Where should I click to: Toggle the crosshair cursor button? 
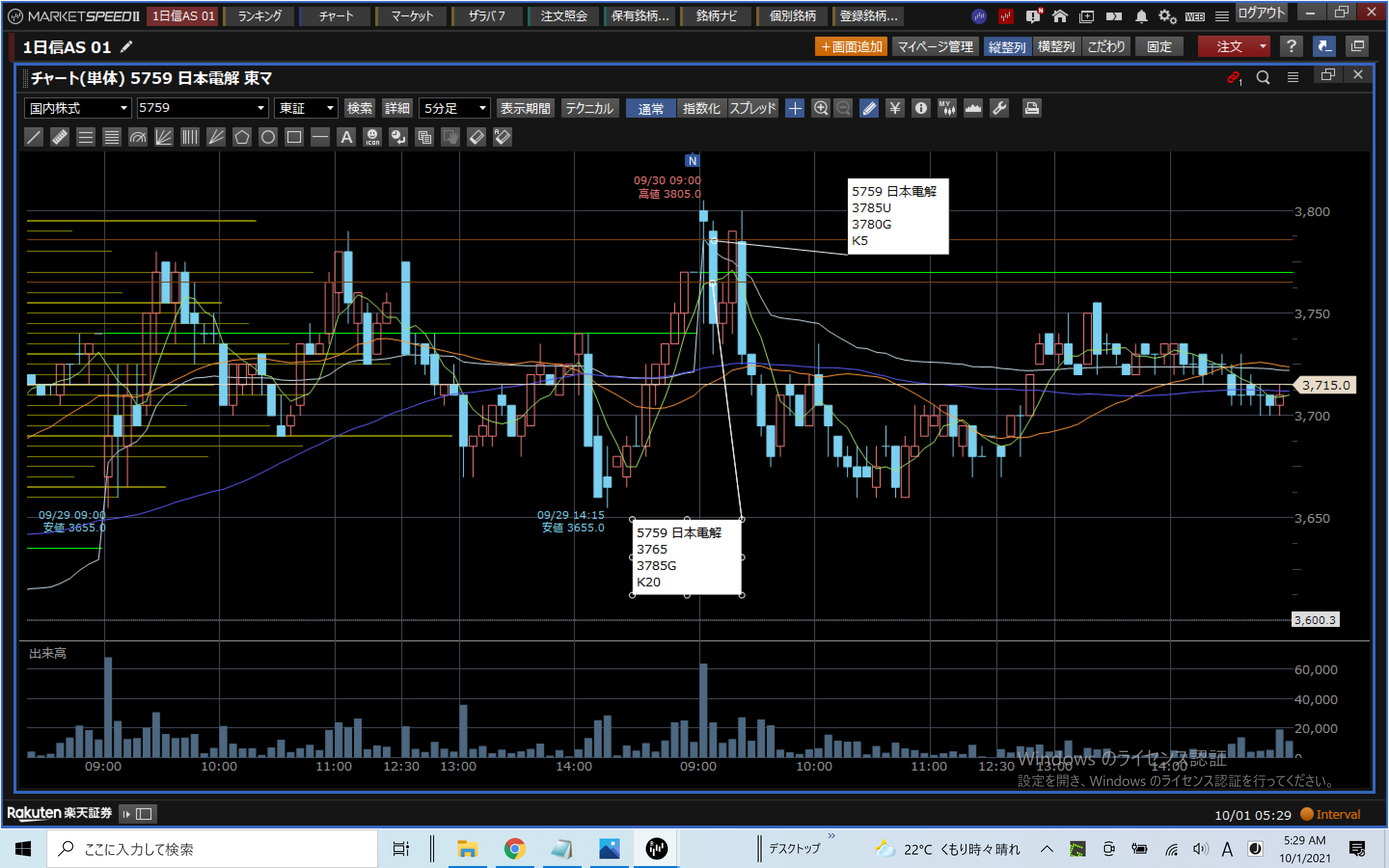point(795,108)
